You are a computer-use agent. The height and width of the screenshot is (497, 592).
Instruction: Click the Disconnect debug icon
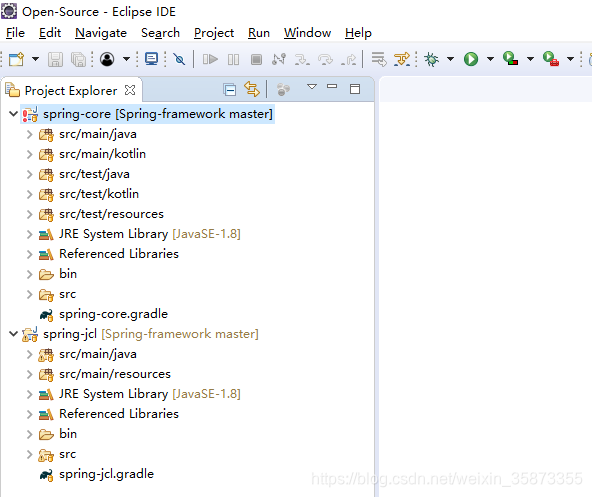point(279,59)
